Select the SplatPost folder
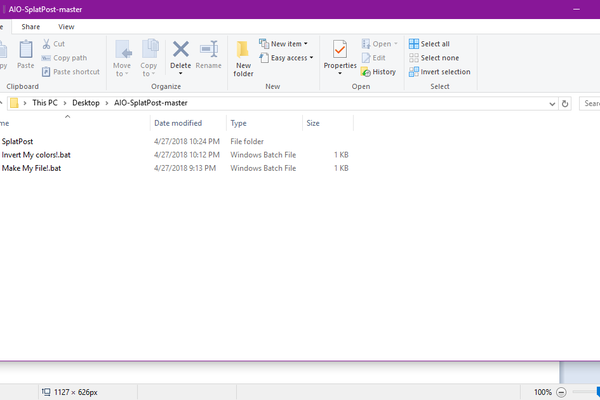The height and width of the screenshot is (400, 600). pos(18,142)
